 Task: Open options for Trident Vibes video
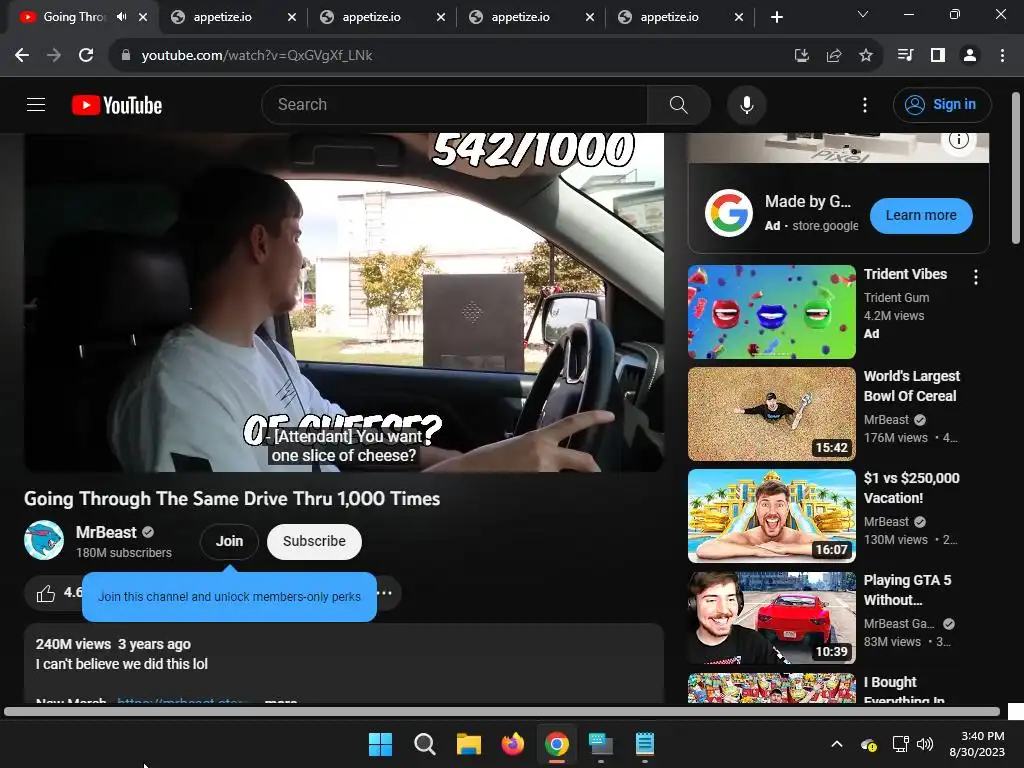[976, 277]
